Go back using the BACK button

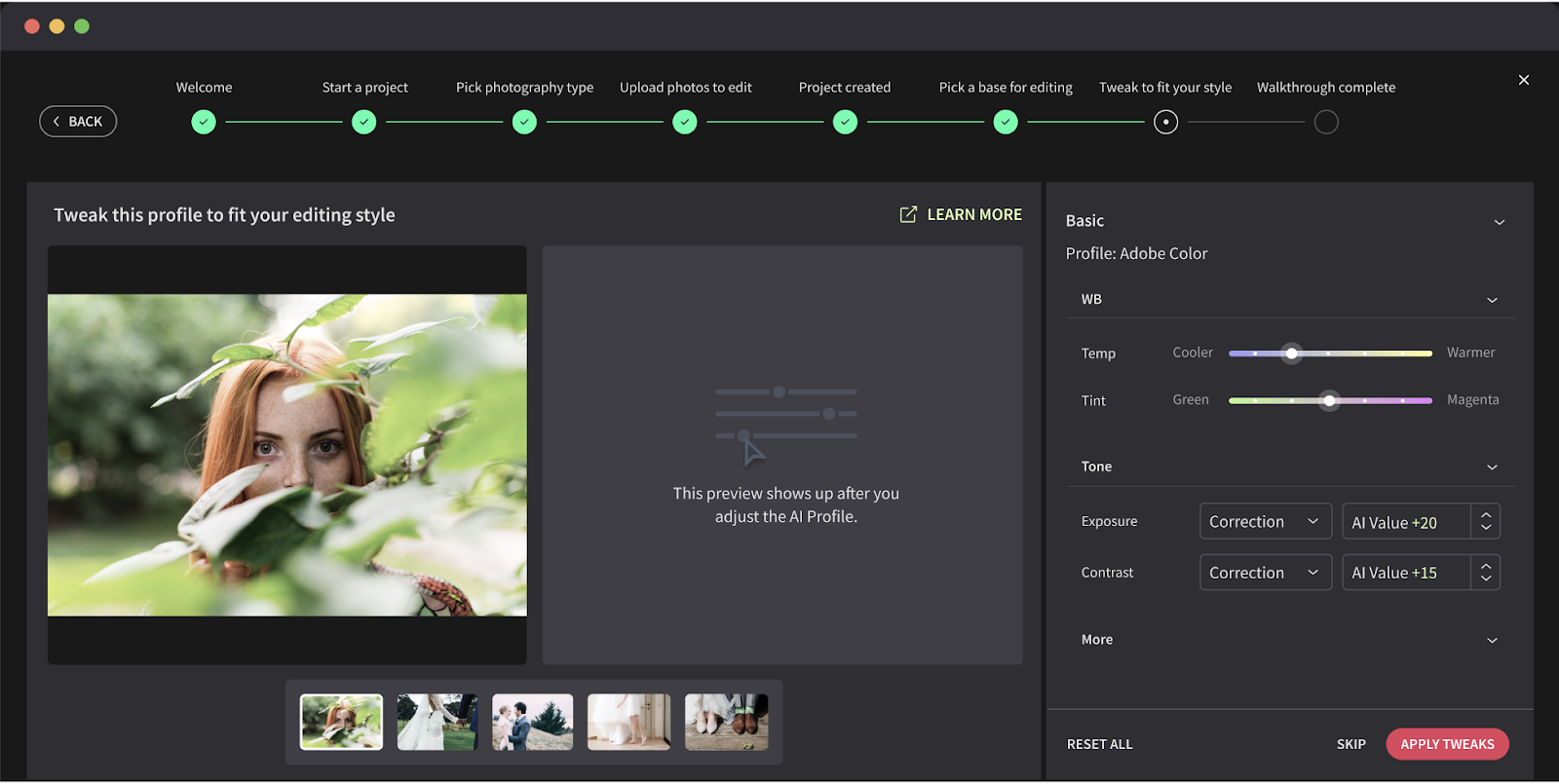pos(78,122)
